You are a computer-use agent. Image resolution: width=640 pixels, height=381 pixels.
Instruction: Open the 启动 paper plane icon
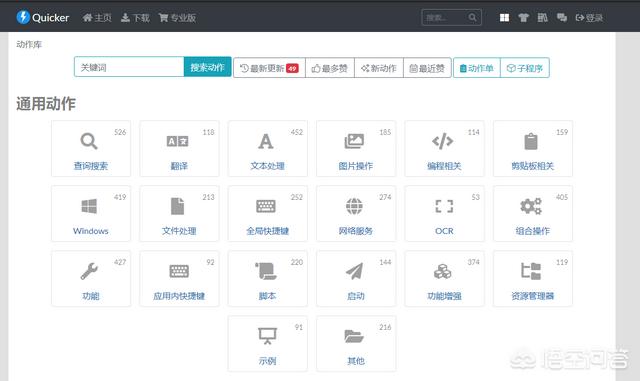point(354,271)
